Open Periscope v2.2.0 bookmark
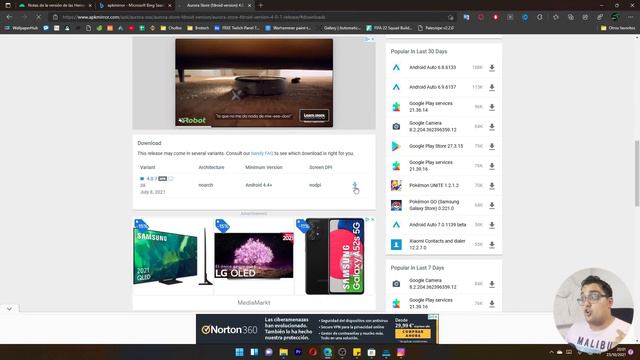The height and width of the screenshot is (360, 640). pyautogui.click(x=436, y=28)
